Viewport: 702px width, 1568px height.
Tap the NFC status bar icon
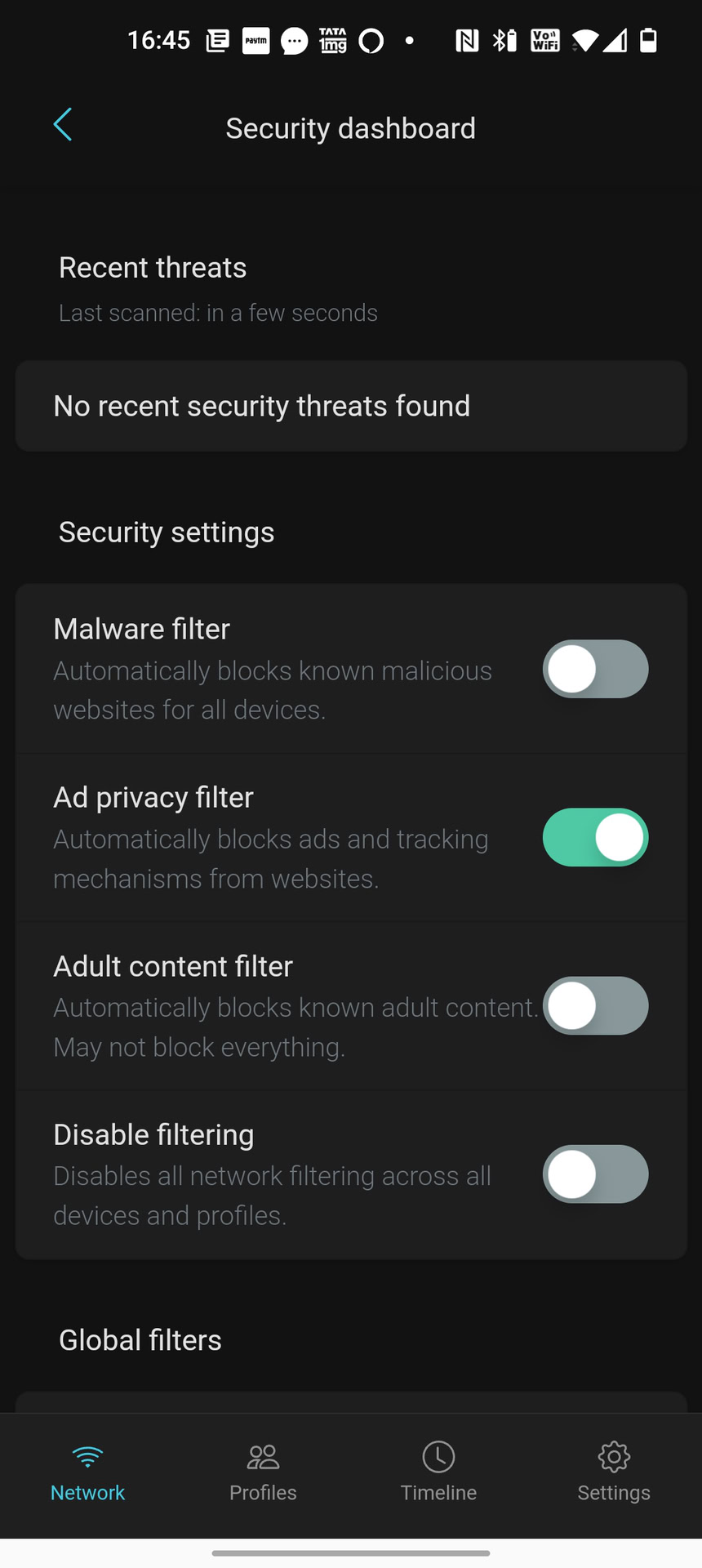(467, 40)
